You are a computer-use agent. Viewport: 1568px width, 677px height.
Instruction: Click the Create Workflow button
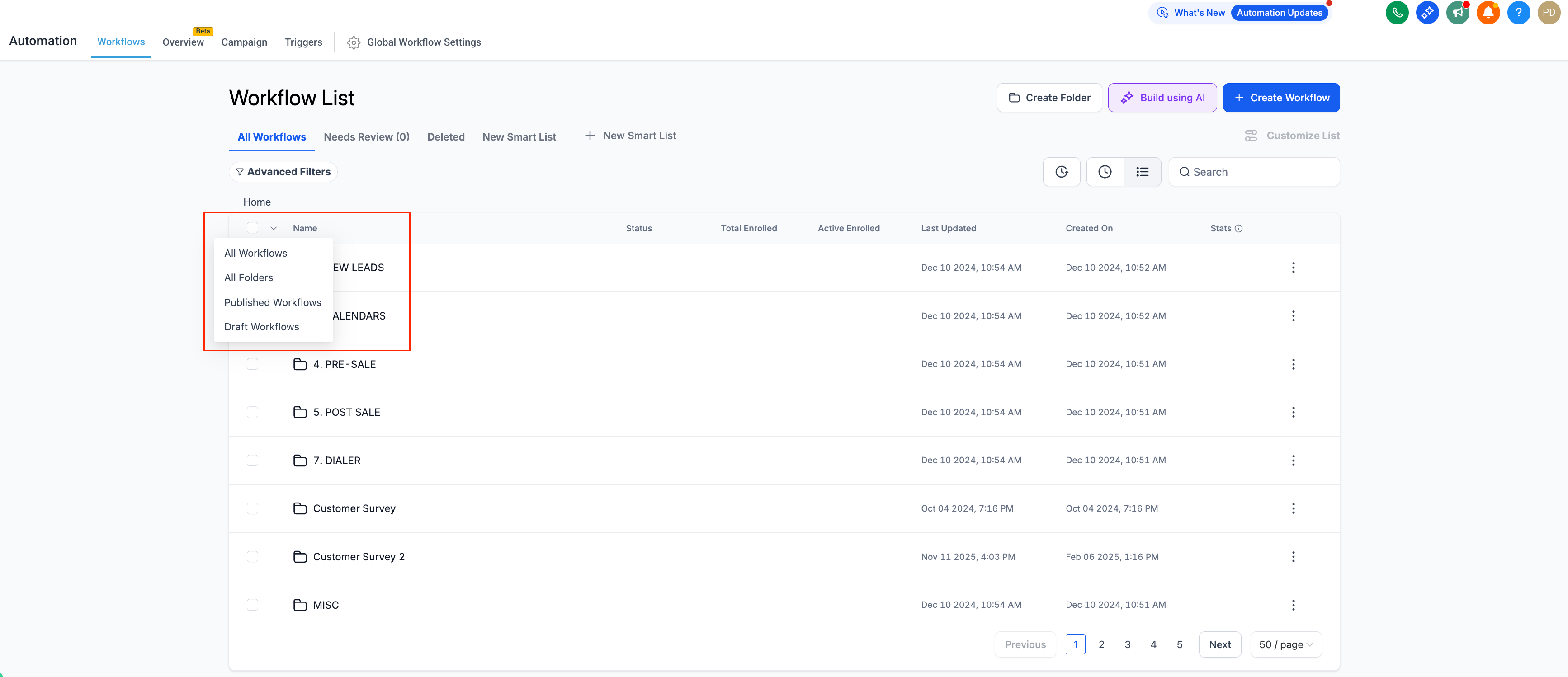click(x=1281, y=98)
